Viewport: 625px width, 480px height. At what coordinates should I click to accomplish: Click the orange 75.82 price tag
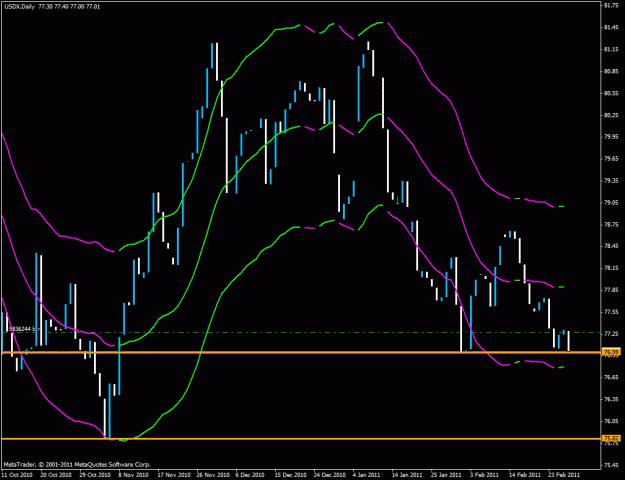click(x=611, y=439)
